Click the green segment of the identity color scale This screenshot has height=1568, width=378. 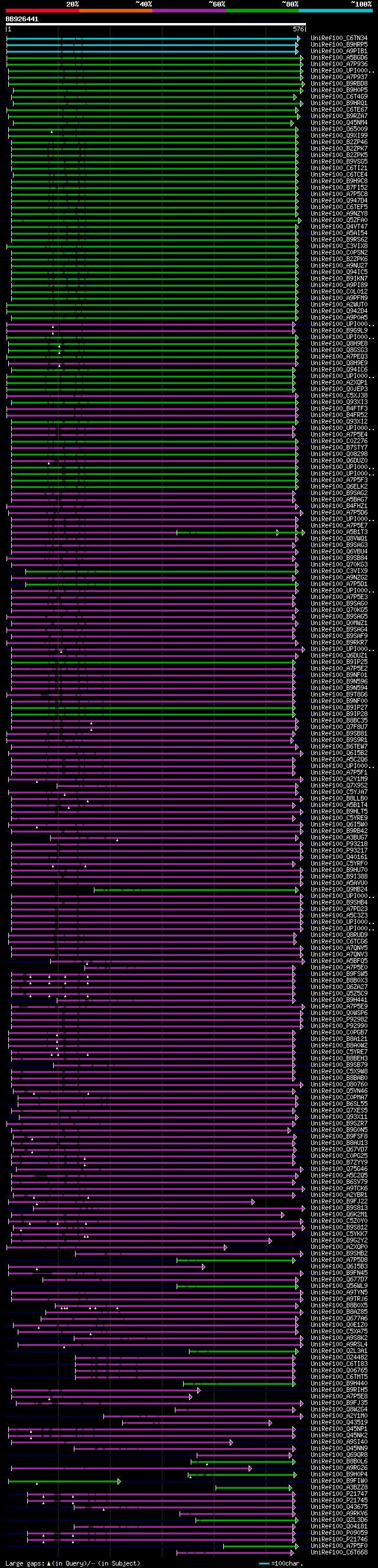262,11
